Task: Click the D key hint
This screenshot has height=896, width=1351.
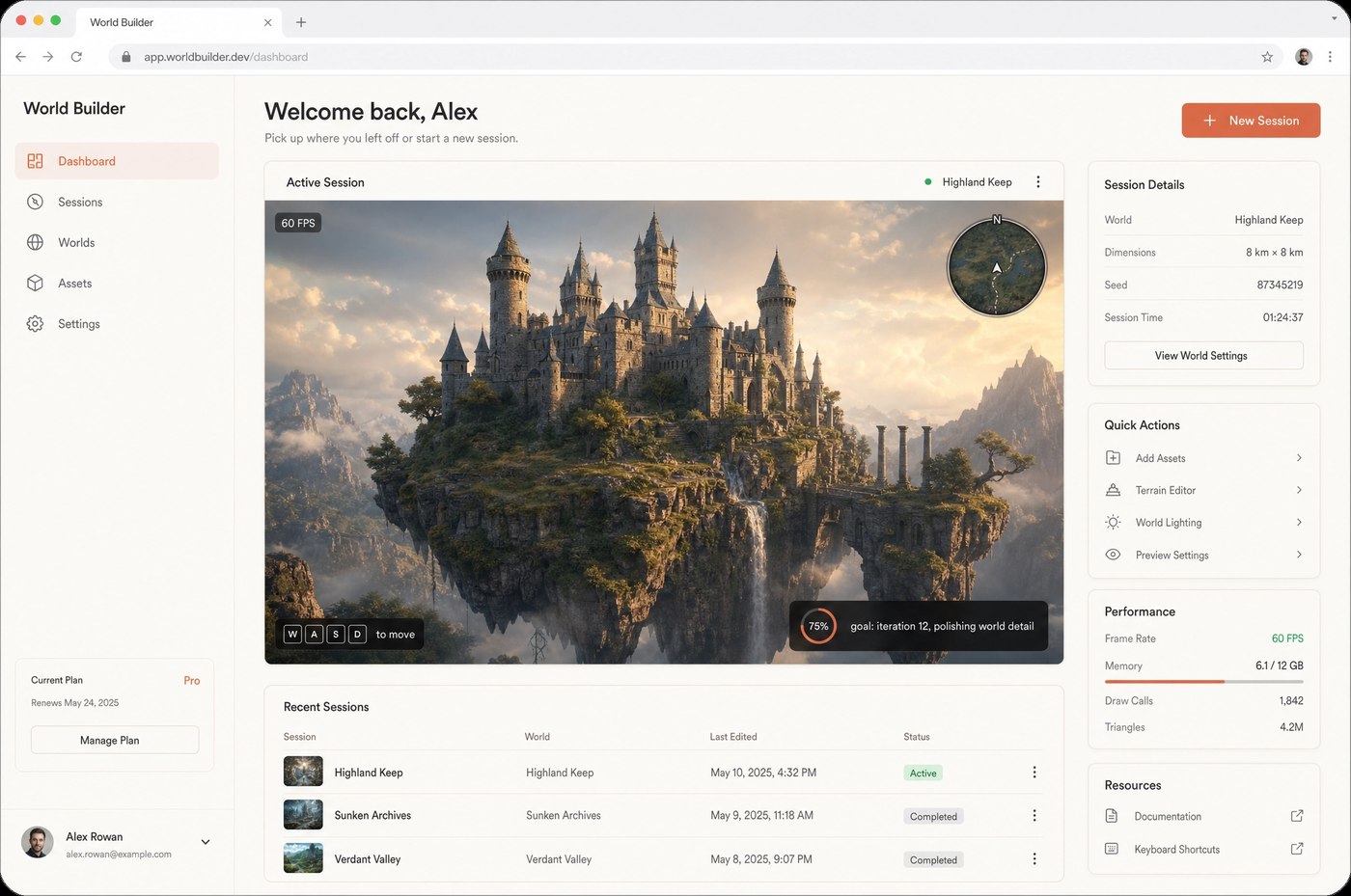Action: click(x=357, y=634)
